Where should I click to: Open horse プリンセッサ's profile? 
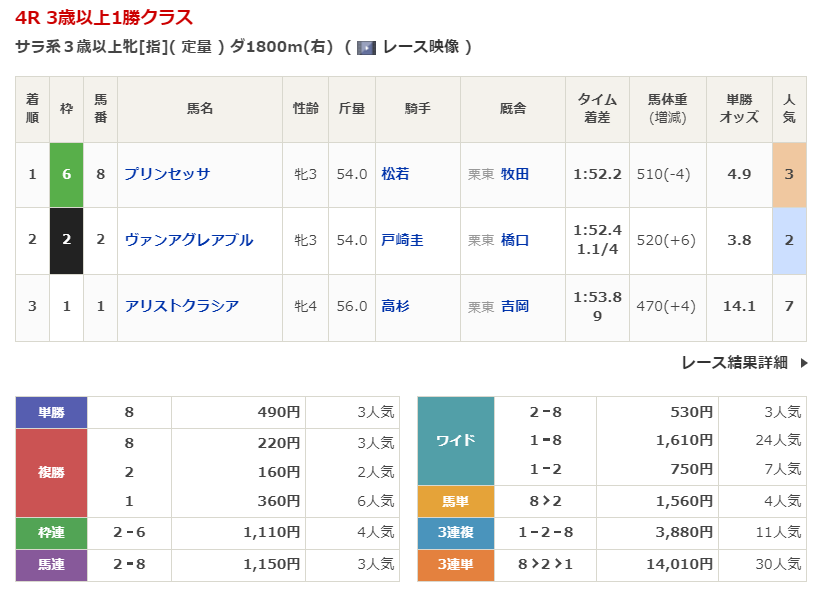click(167, 174)
